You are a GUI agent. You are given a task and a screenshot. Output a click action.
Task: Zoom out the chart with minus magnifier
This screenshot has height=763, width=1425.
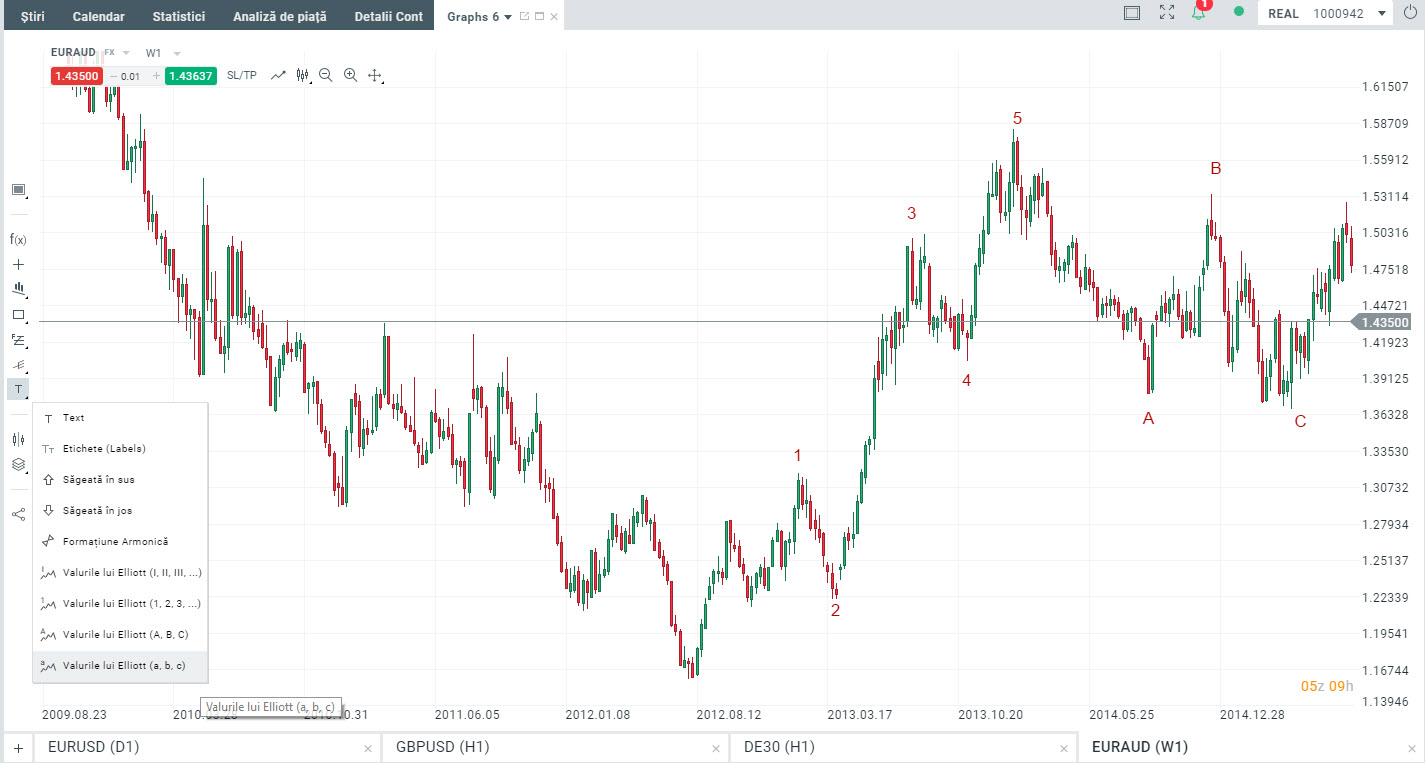tap(326, 75)
